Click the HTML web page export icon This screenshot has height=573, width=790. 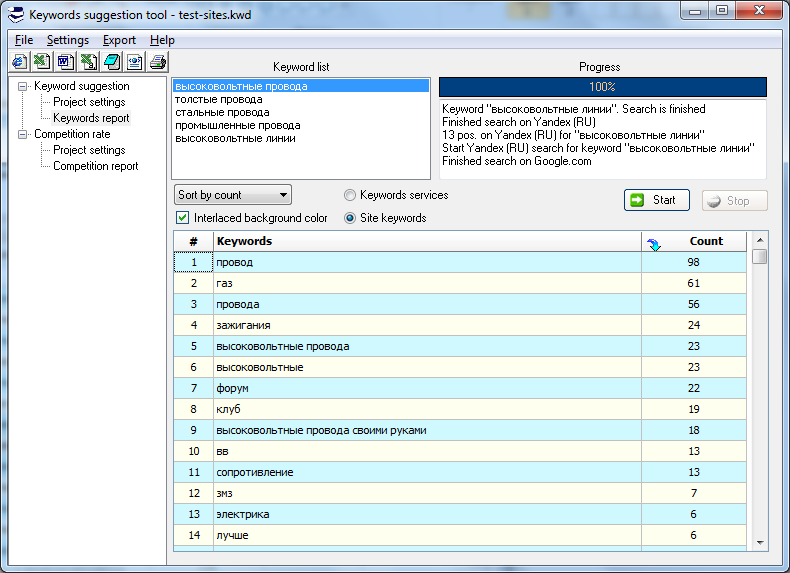tap(135, 62)
